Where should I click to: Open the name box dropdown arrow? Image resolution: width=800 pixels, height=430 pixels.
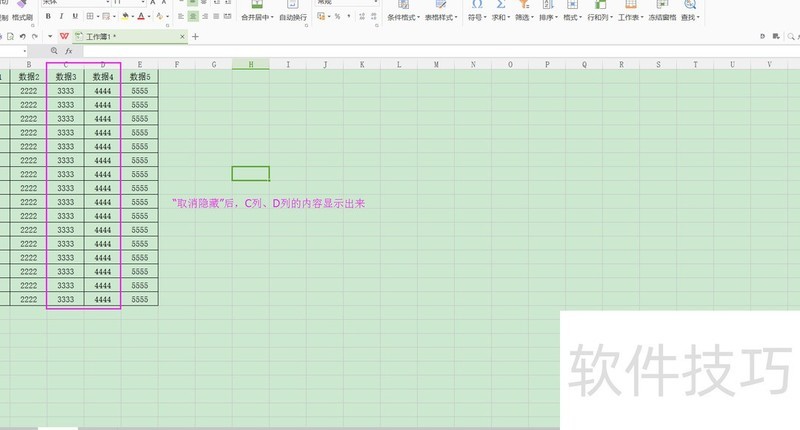pyautogui.click(x=24, y=52)
